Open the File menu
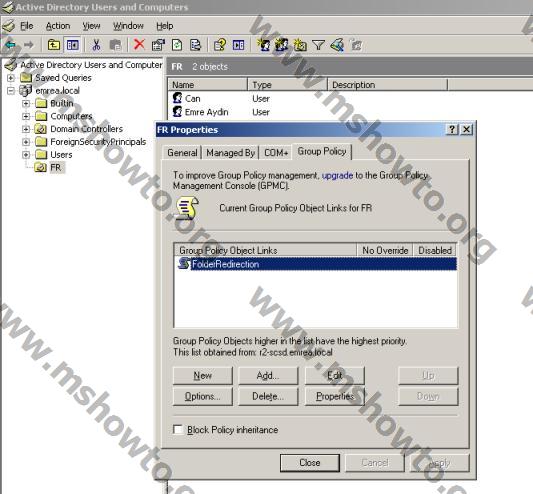 (x=27, y=26)
